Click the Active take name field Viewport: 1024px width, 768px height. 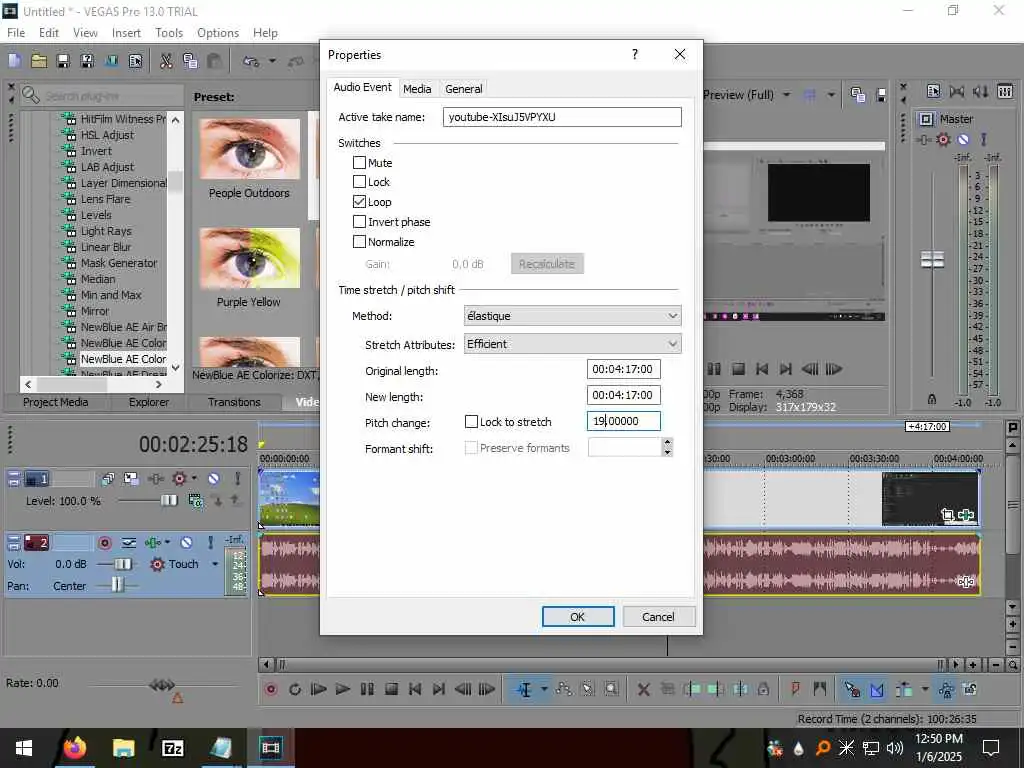point(562,117)
